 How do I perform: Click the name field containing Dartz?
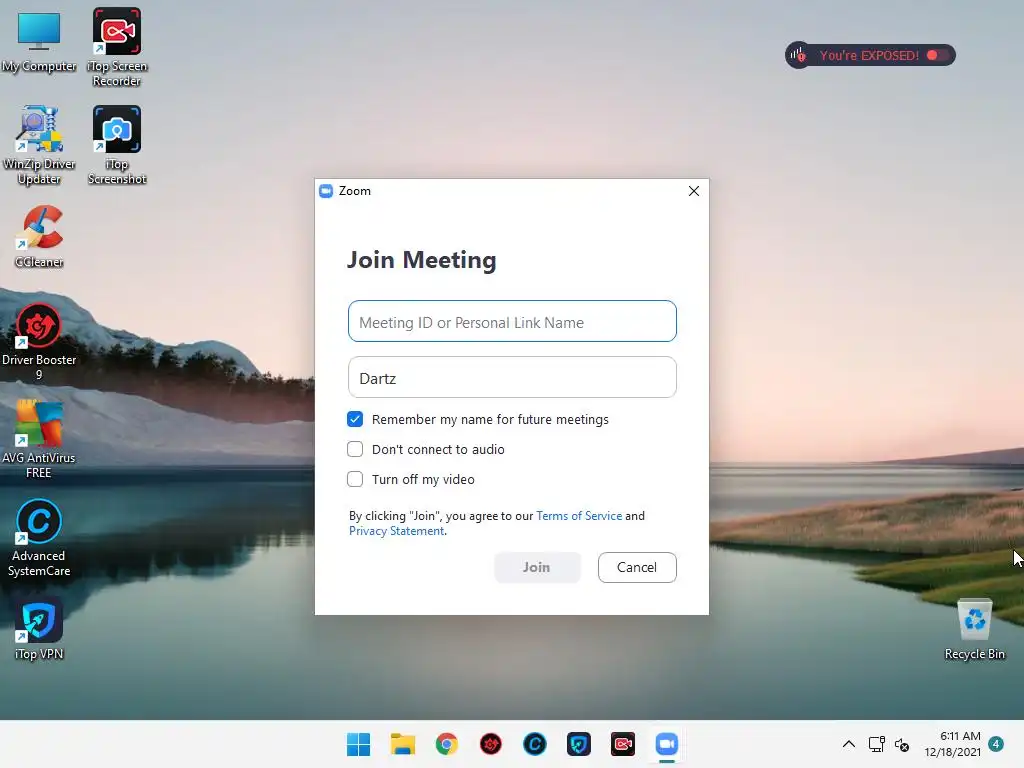(512, 377)
